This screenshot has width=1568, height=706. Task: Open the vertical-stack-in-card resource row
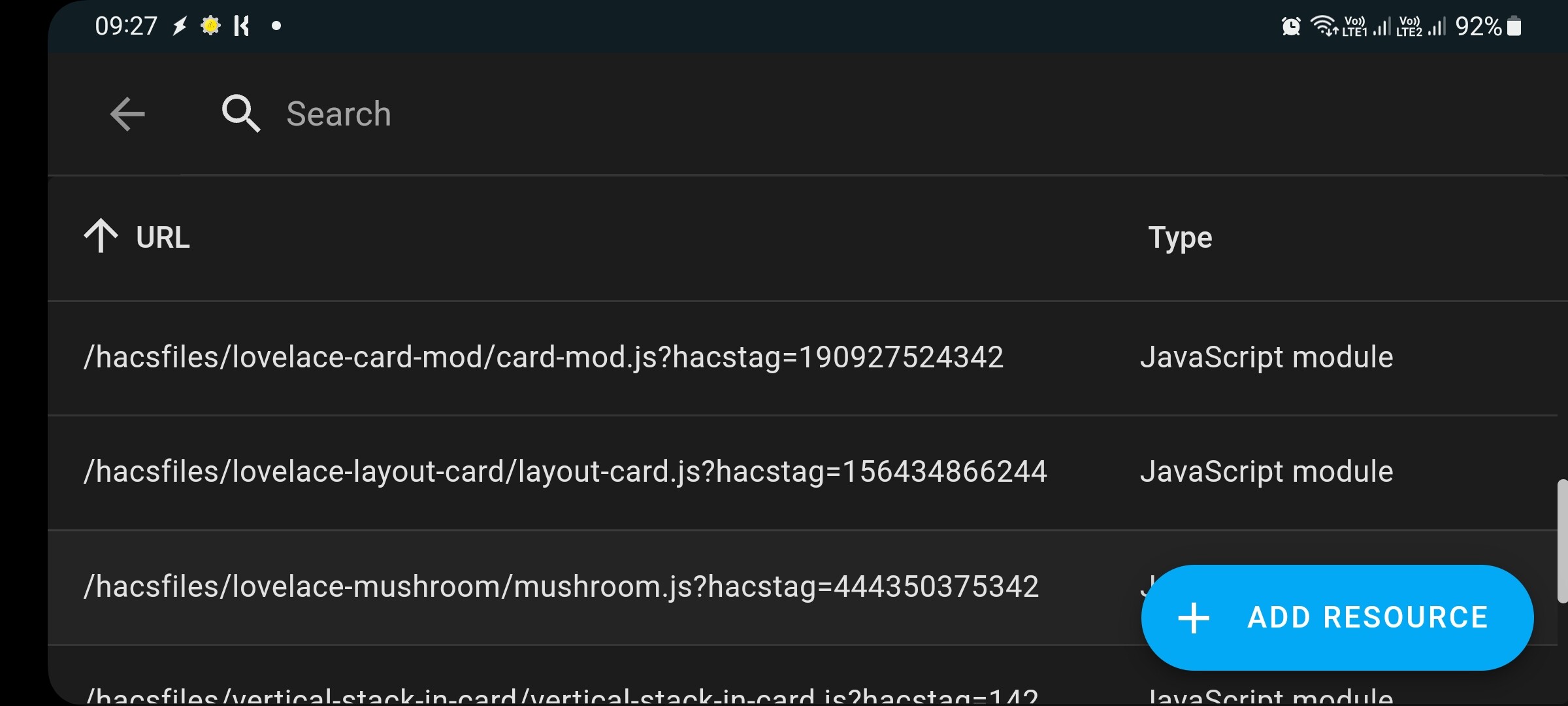point(802,677)
